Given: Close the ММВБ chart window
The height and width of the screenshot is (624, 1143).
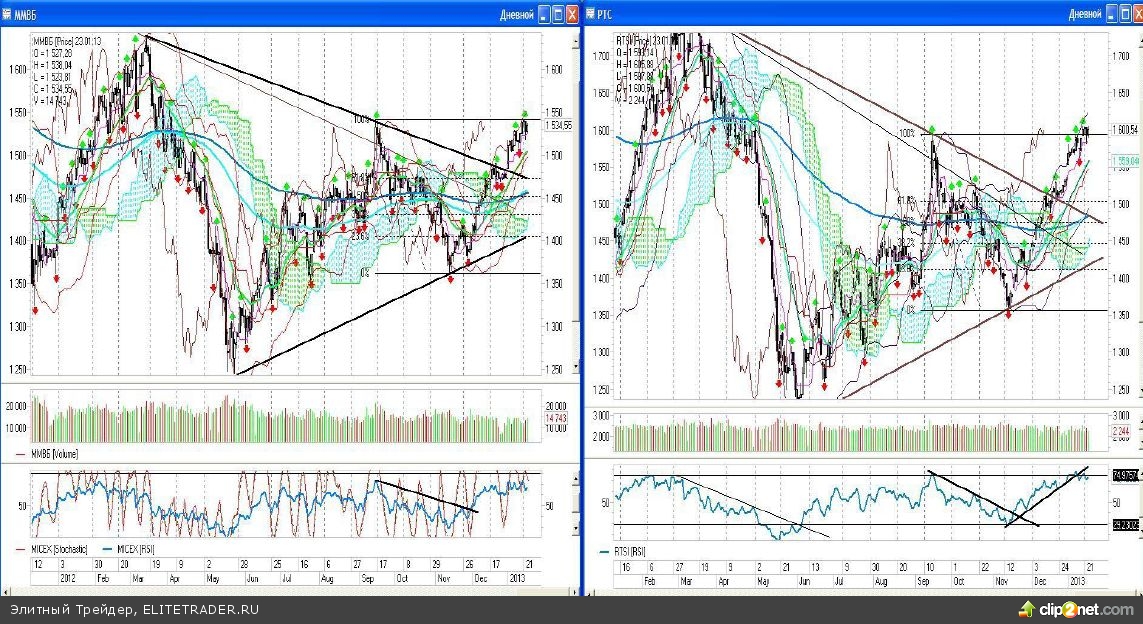Looking at the screenshot, I should [572, 14].
